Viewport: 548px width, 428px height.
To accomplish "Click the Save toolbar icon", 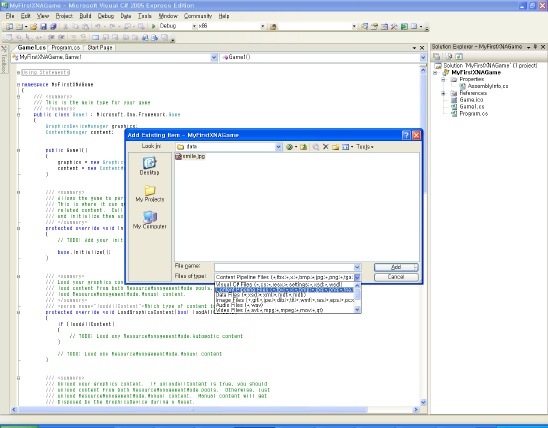I will pyautogui.click(x=43, y=27).
